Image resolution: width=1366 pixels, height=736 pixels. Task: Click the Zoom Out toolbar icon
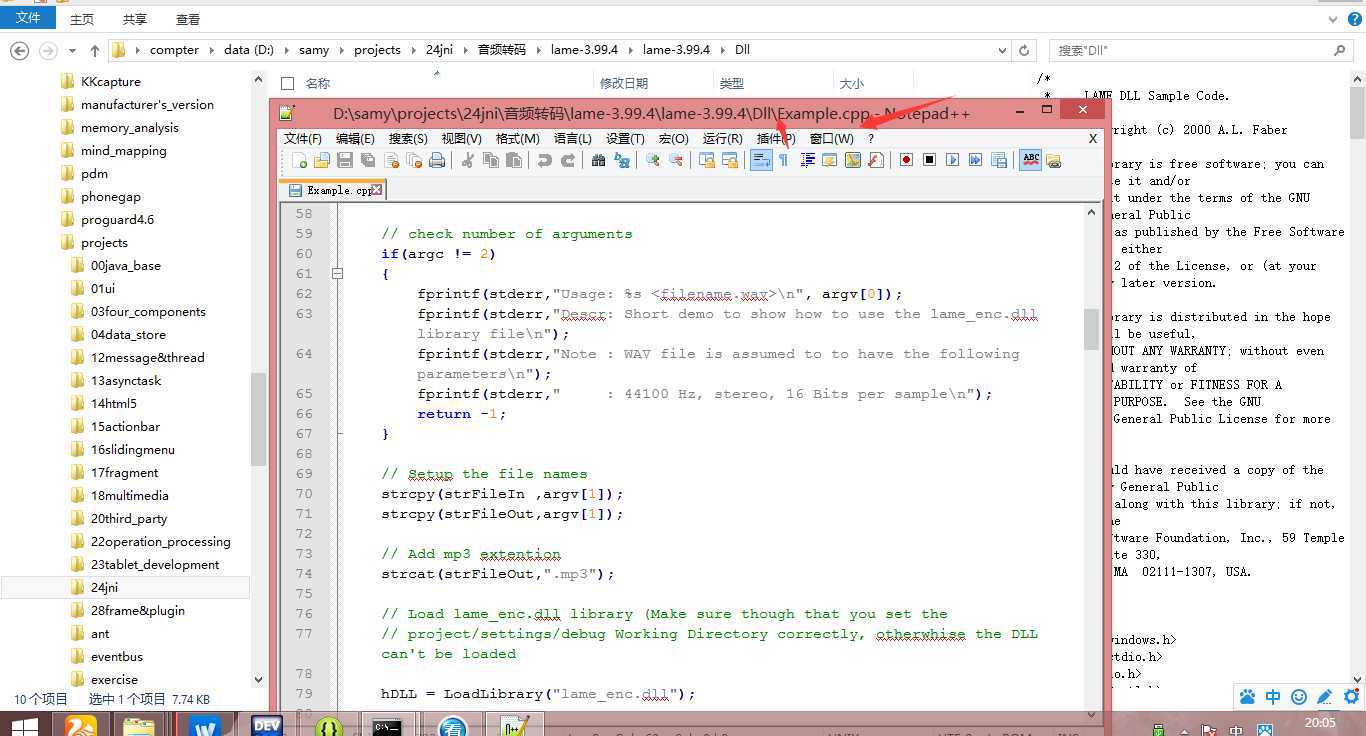click(x=675, y=160)
